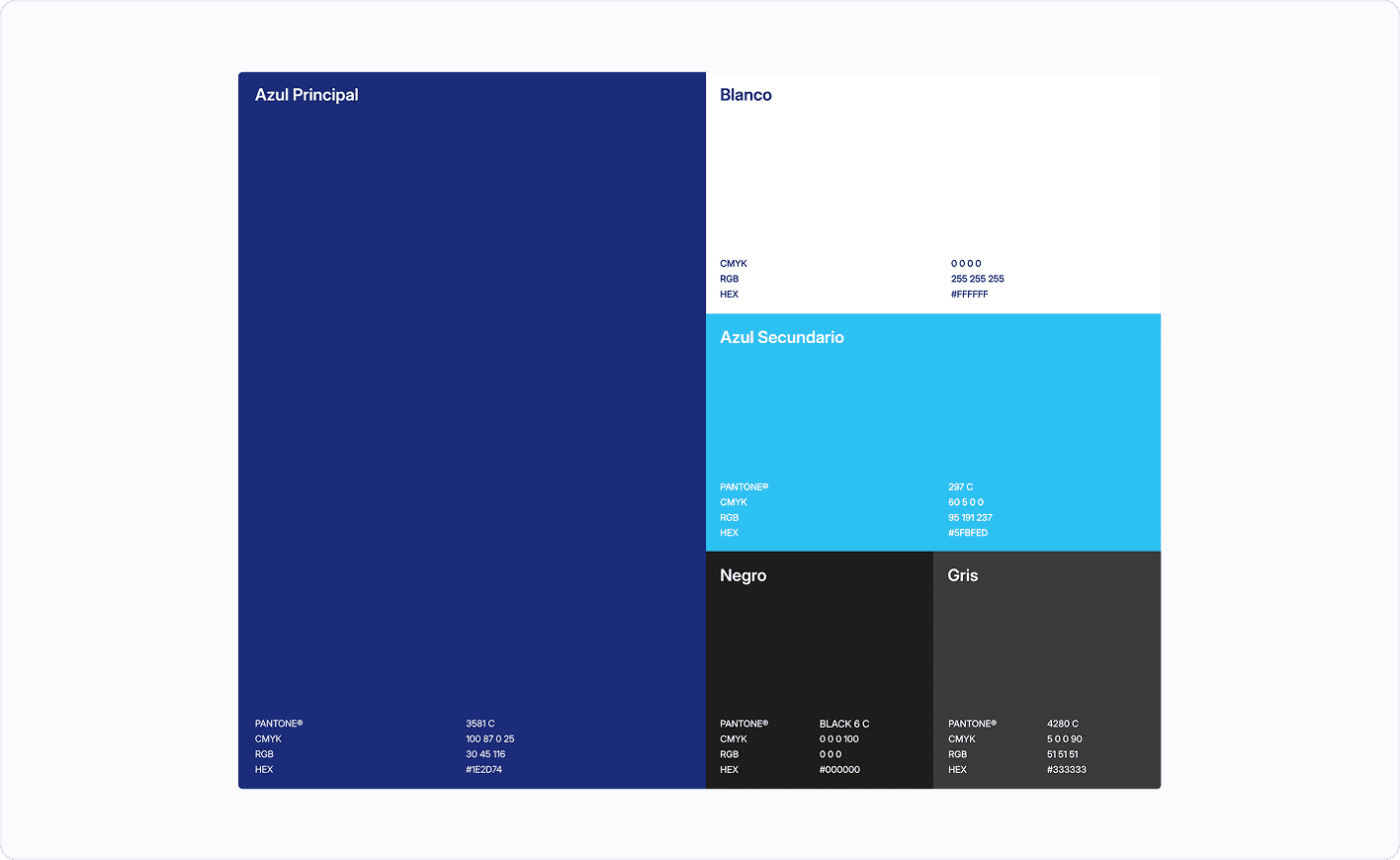The height and width of the screenshot is (860, 1400).
Task: Click Pantone value 297 C
Action: click(x=960, y=487)
